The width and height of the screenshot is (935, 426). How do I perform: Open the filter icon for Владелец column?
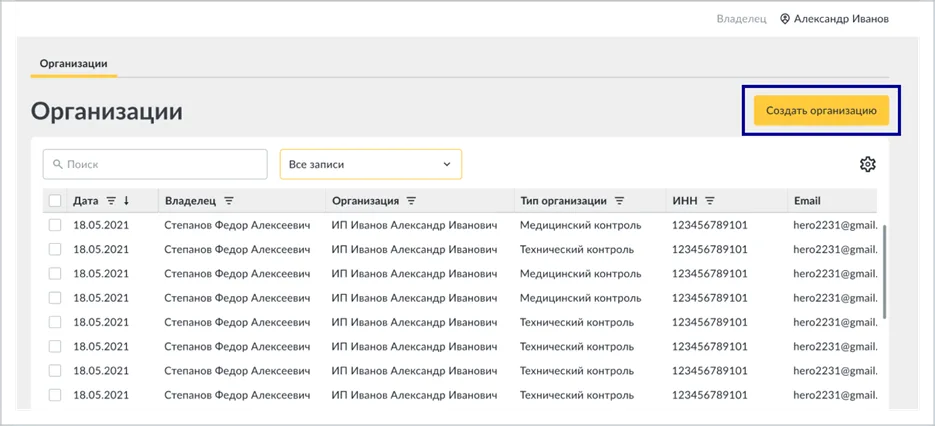tap(229, 201)
